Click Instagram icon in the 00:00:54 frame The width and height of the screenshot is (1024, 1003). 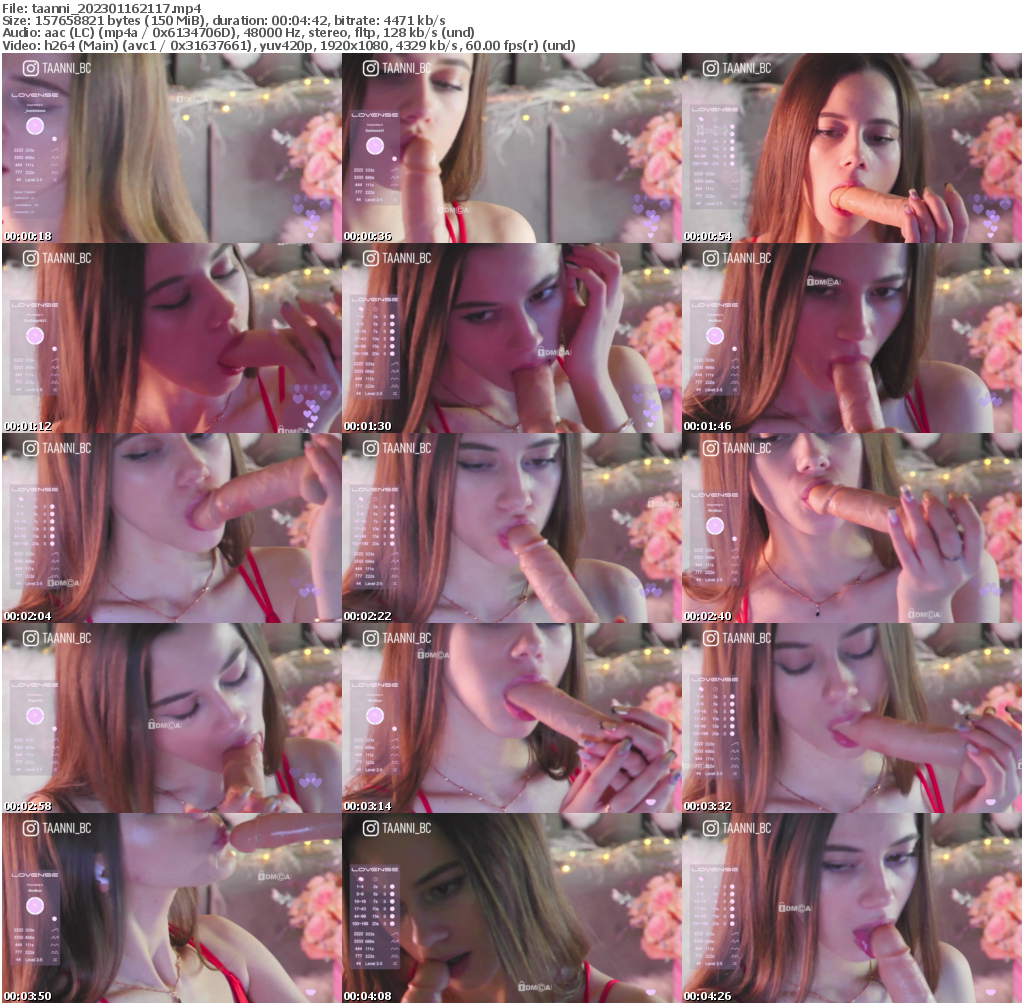(x=711, y=68)
